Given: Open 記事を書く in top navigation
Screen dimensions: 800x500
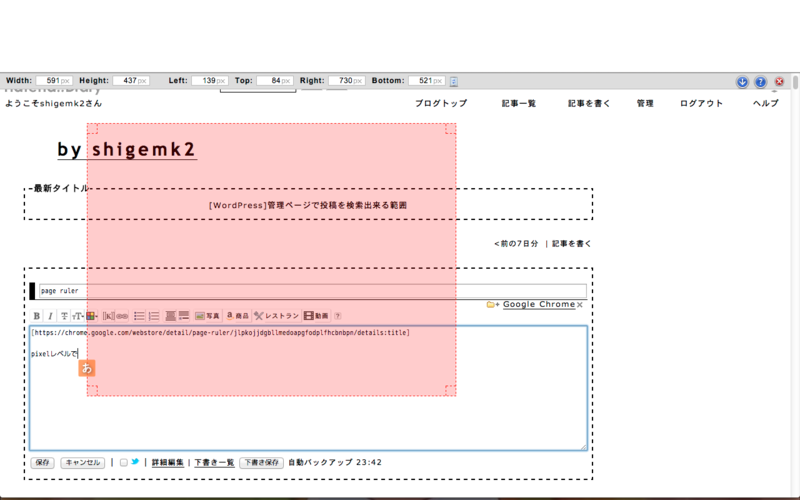Looking at the screenshot, I should (589, 103).
